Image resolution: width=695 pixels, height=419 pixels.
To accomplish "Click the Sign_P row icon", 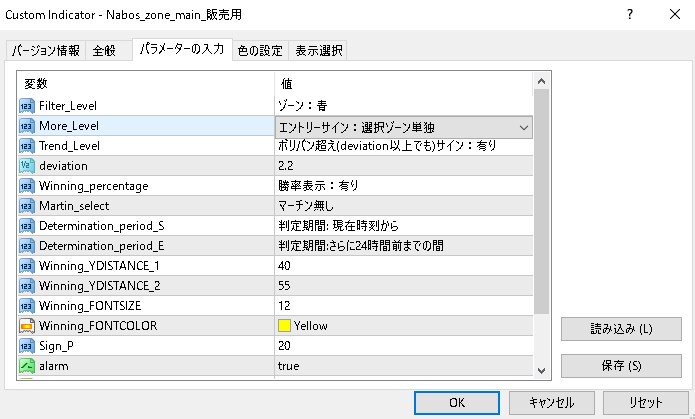I will coord(27,346).
